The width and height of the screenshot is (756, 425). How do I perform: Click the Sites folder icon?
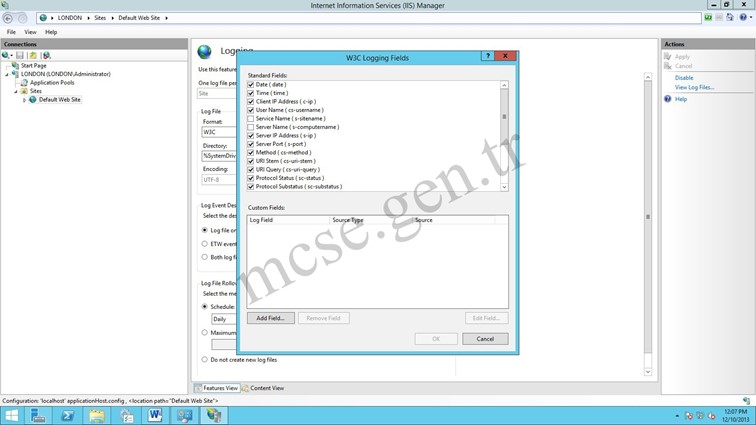[x=24, y=91]
